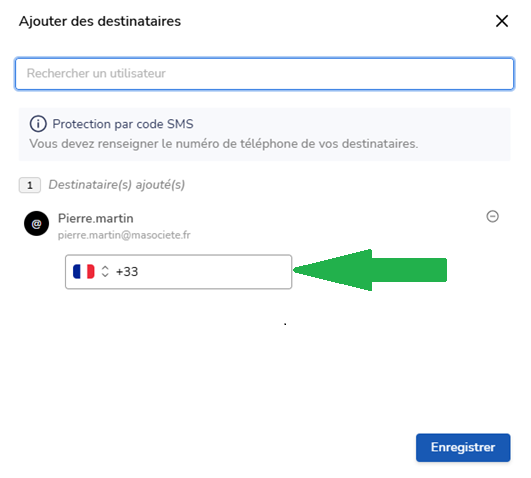Select the Pierre.martin recipient name
This screenshot has width=531, height=478.
click(95, 219)
